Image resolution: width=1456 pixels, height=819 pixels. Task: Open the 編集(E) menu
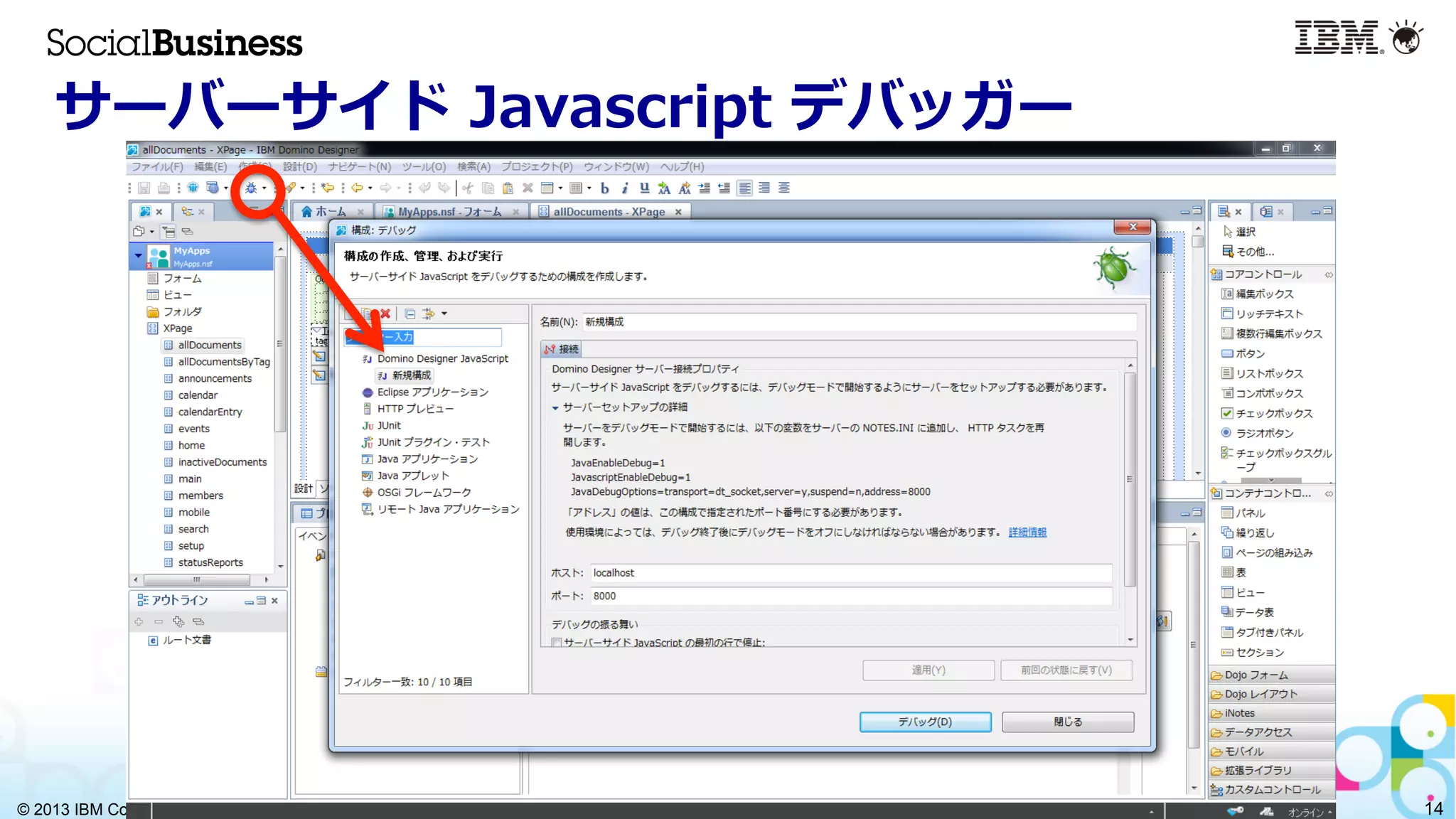(x=210, y=167)
